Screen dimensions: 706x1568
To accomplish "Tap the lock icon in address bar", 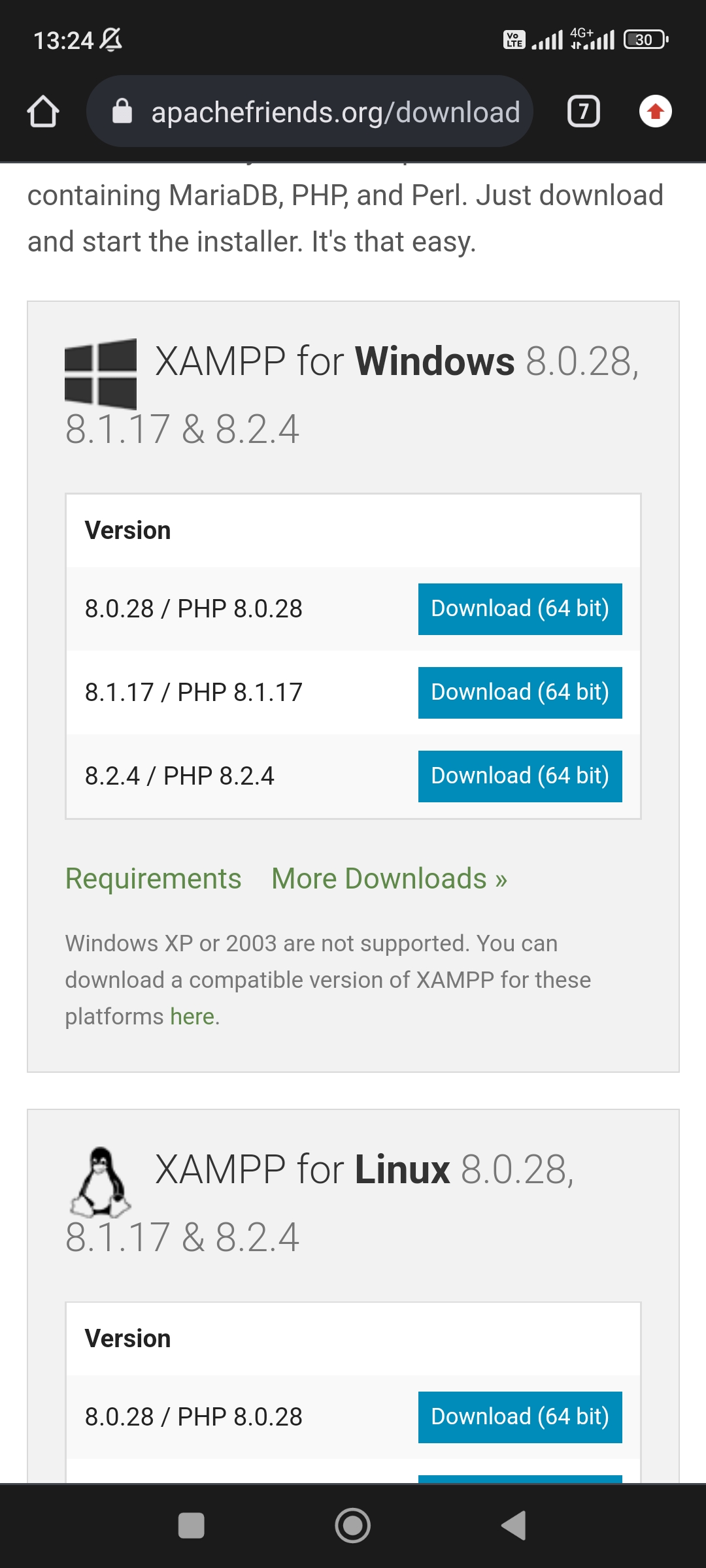I will [122, 112].
